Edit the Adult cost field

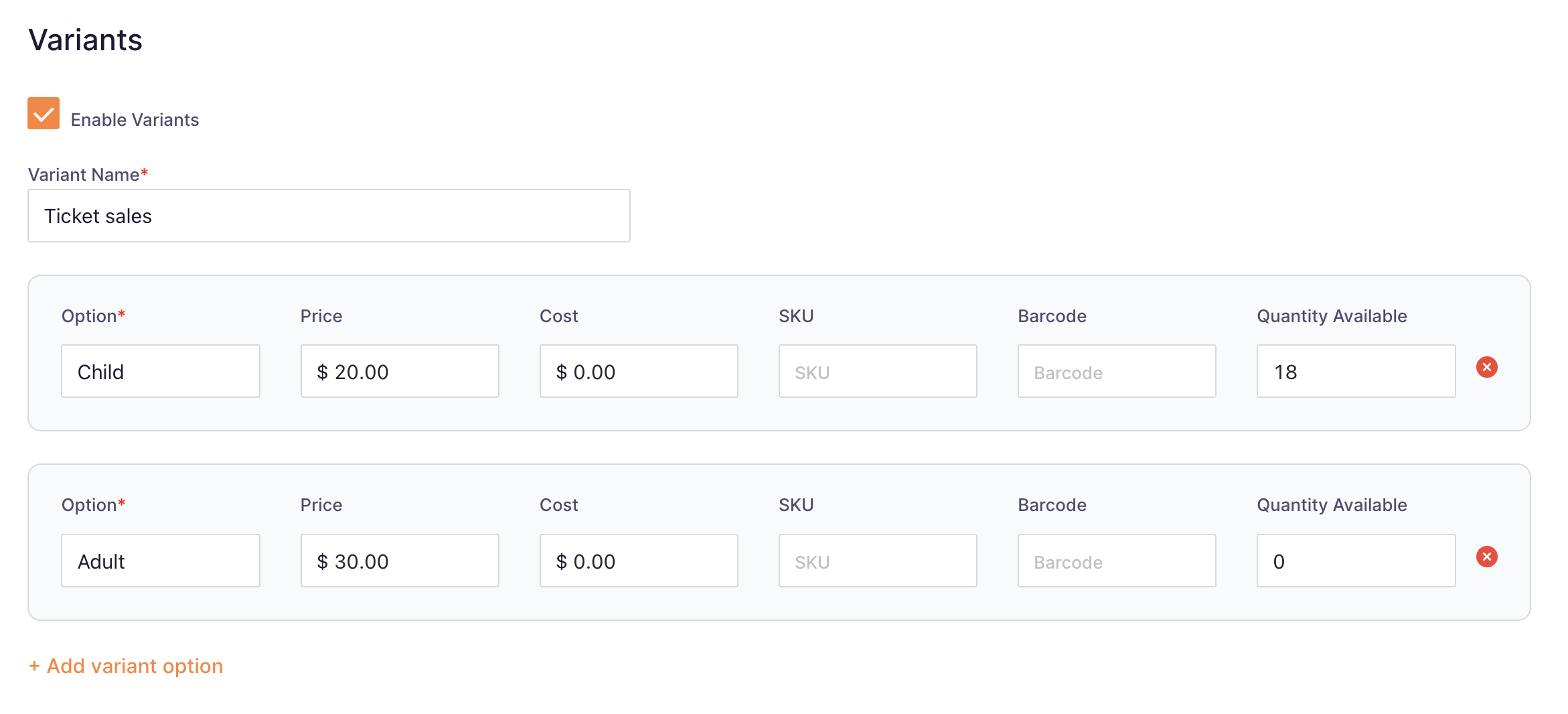pyautogui.click(x=639, y=561)
